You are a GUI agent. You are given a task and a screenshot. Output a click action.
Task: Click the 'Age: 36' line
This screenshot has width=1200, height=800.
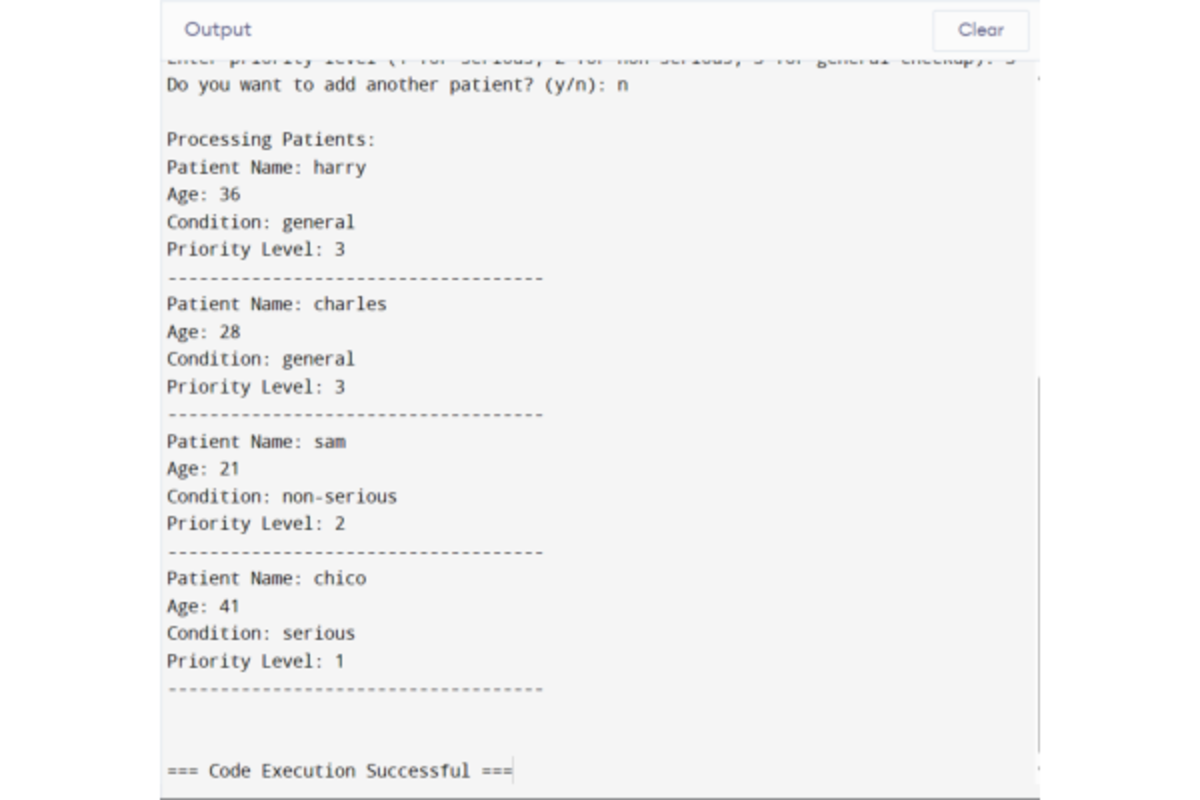202,195
